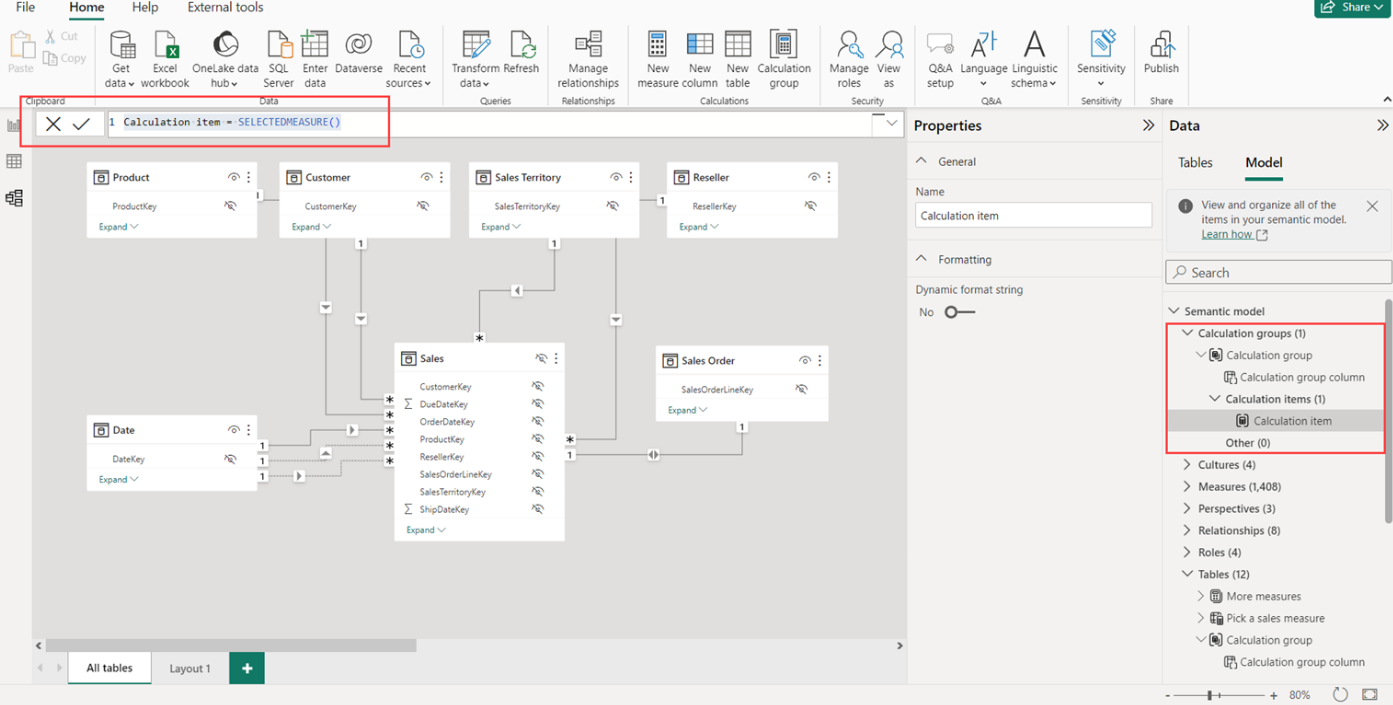Click the Share button
This screenshot has height=705, width=1393.
(x=1353, y=8)
